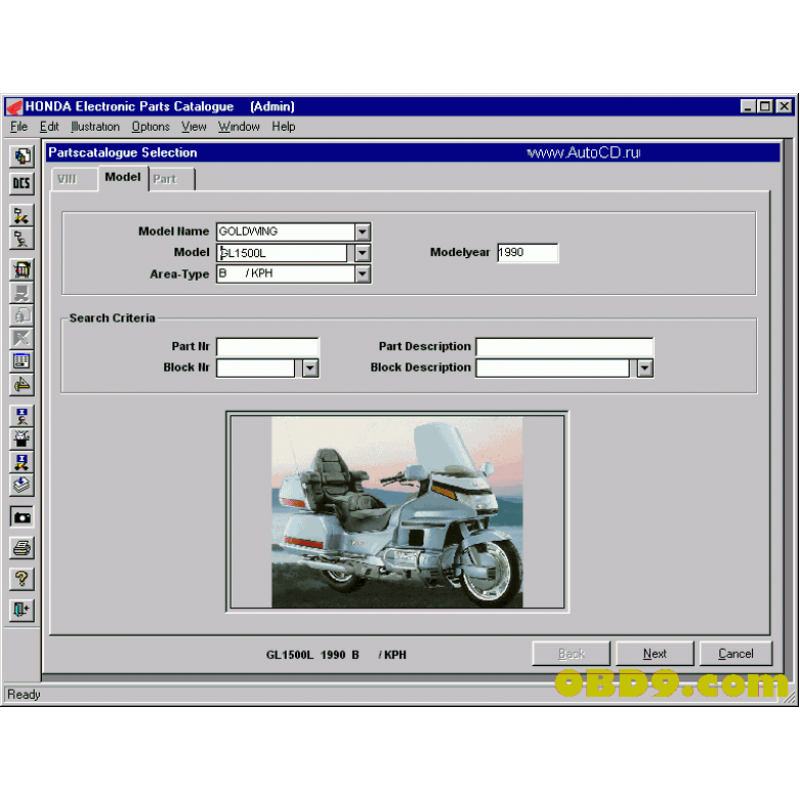Click the Gold Wing motorcycle picture
The width and height of the screenshot is (800, 800).
397,512
